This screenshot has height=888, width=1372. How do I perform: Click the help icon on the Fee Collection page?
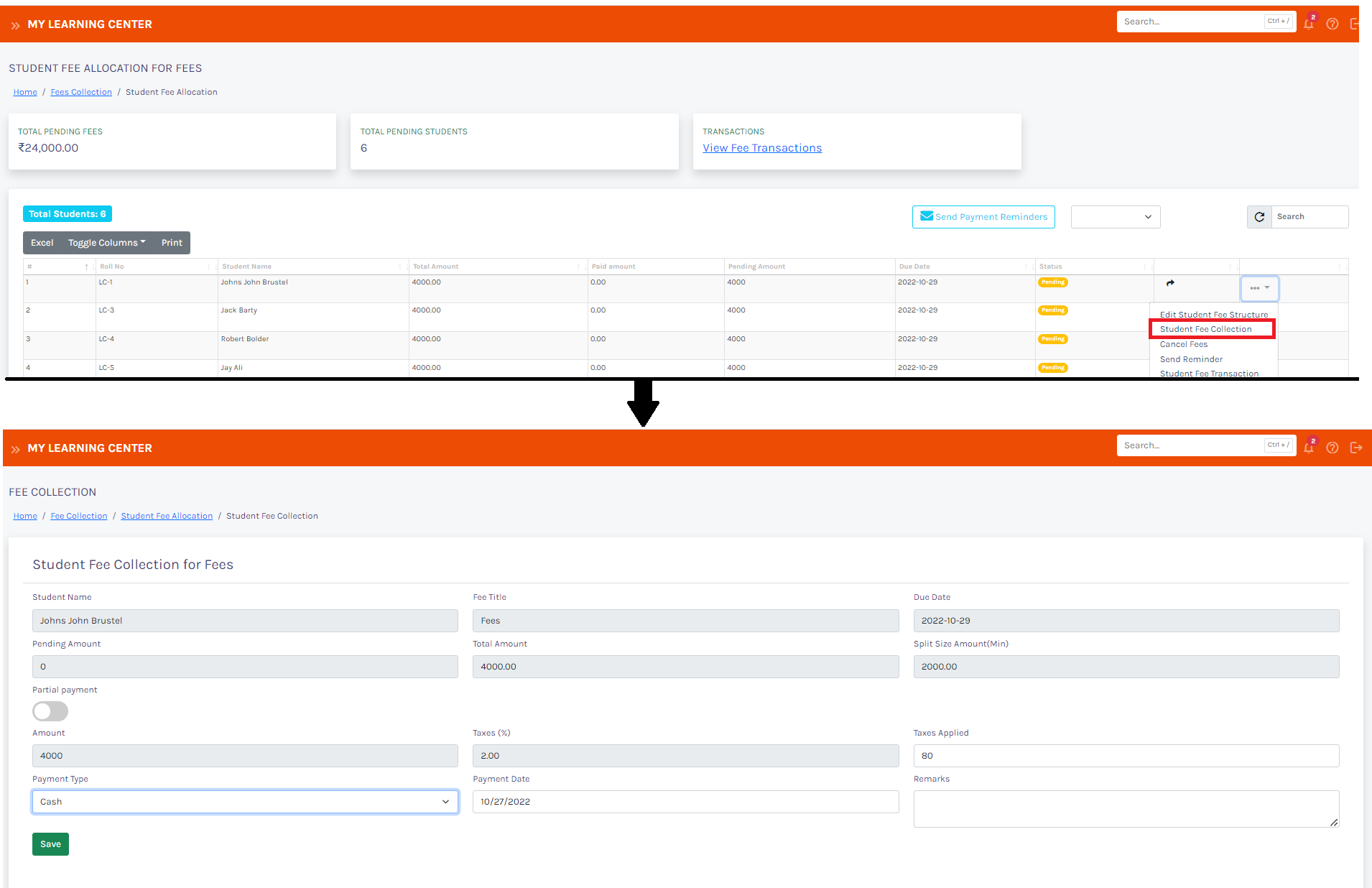pyautogui.click(x=1332, y=448)
